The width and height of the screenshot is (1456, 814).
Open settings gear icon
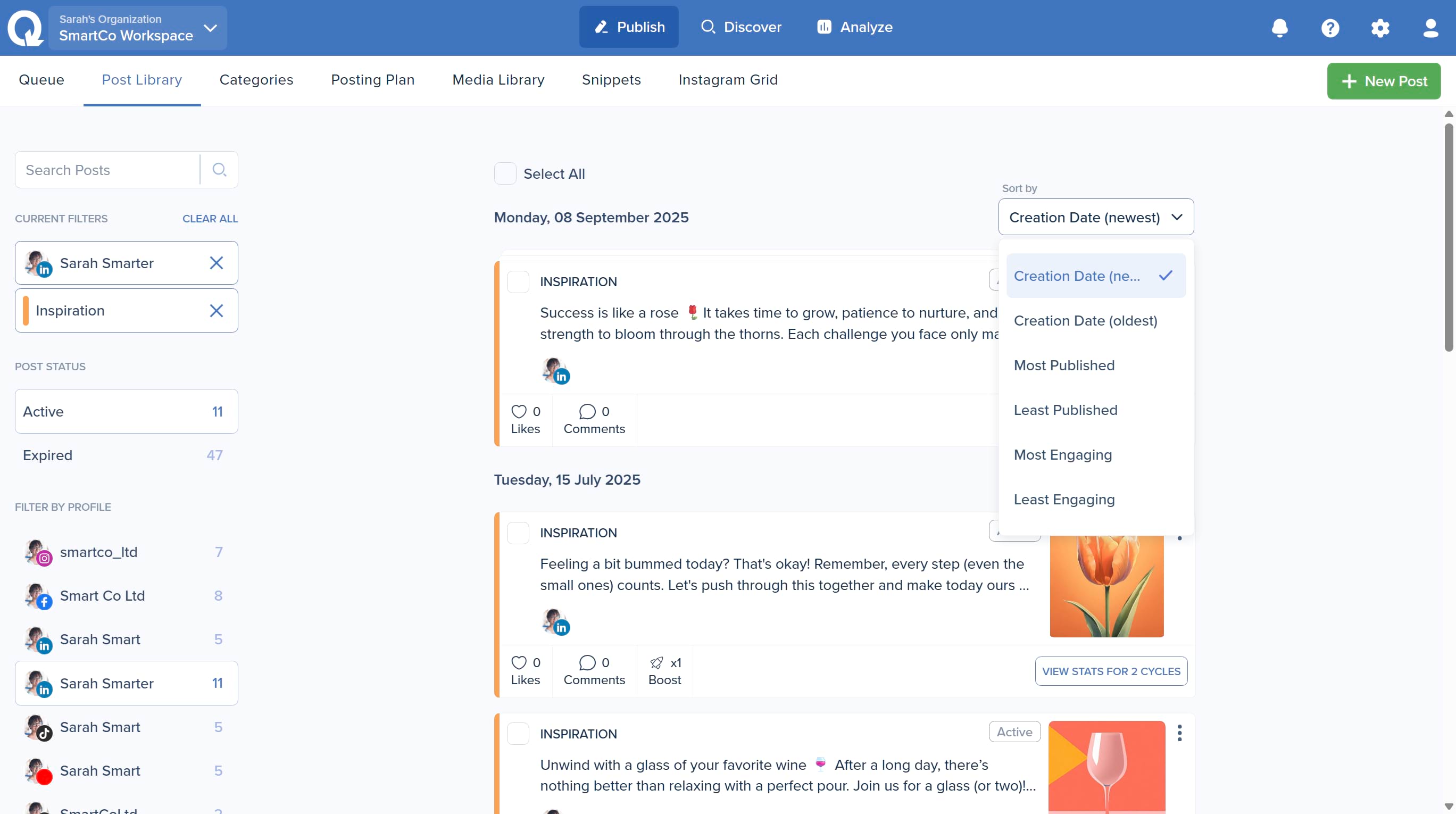point(1380,28)
